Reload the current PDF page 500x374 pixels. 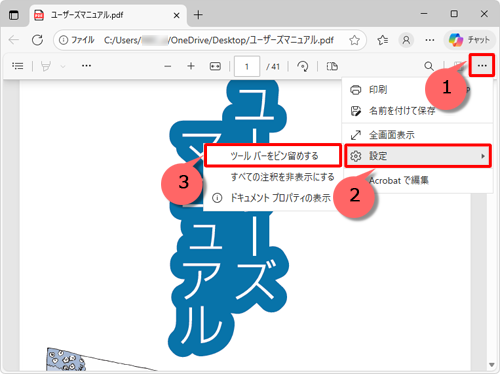(37, 40)
